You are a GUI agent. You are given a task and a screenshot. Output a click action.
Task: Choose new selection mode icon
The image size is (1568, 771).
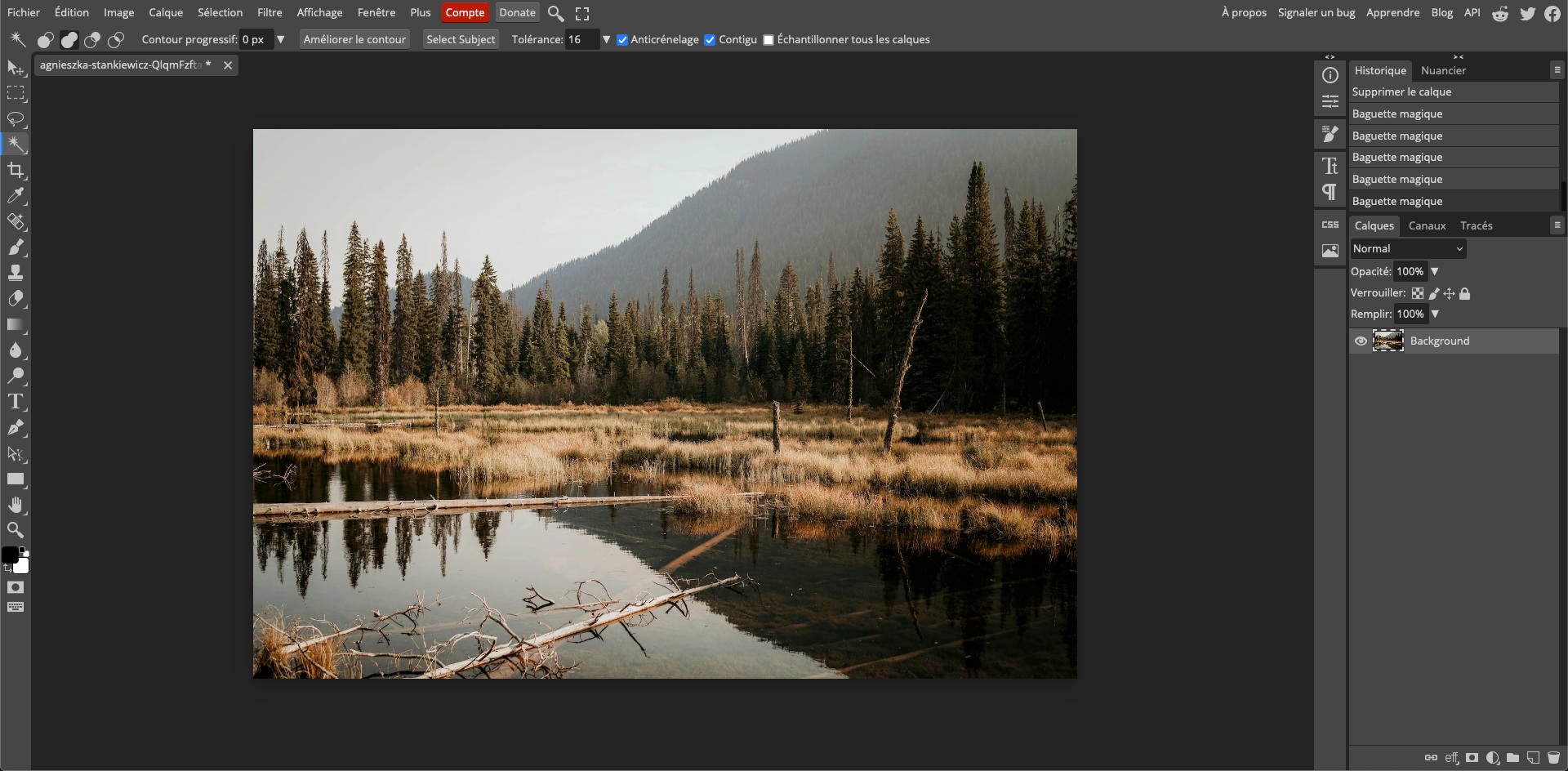[46, 39]
